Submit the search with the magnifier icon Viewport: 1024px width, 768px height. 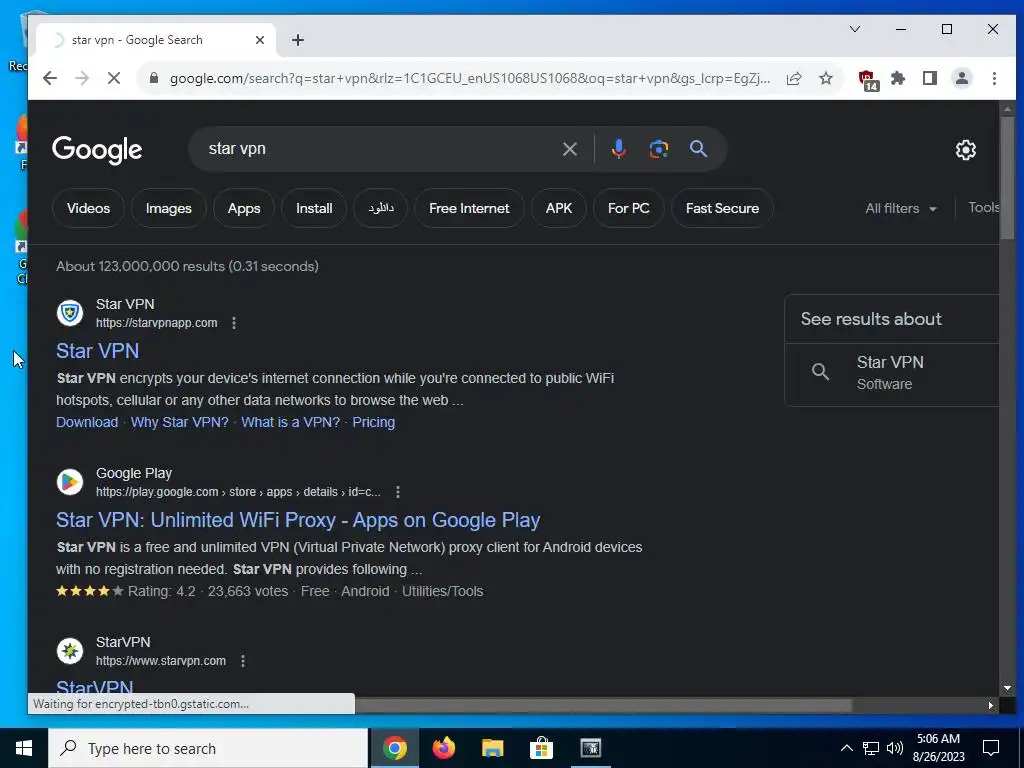tap(699, 149)
